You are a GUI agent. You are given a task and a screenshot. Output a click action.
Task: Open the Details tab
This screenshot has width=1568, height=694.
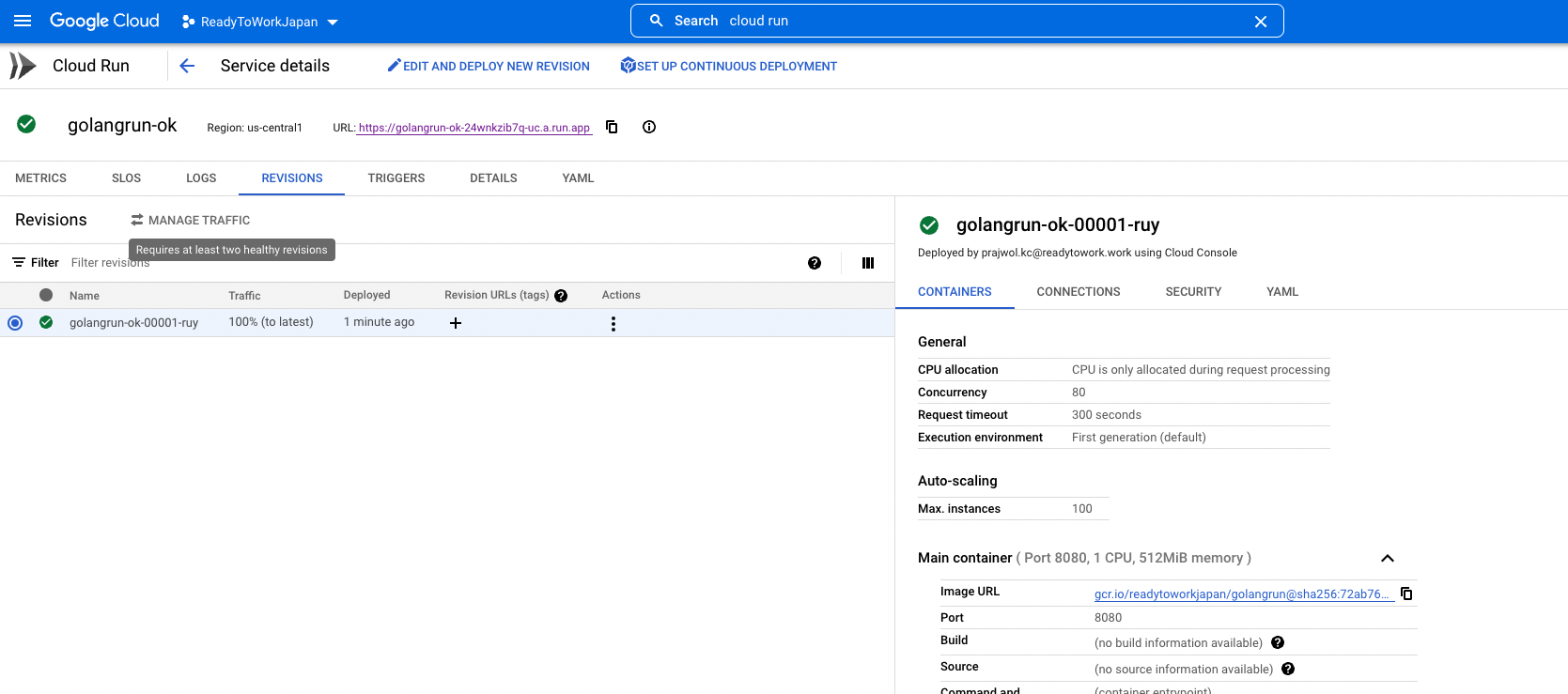(x=493, y=178)
